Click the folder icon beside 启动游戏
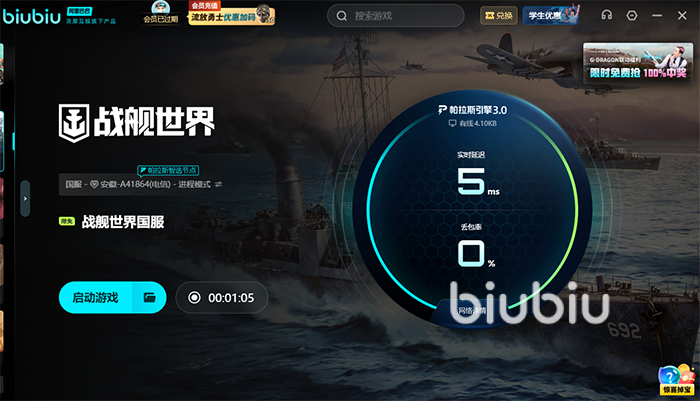700x401 pixels. point(150,297)
